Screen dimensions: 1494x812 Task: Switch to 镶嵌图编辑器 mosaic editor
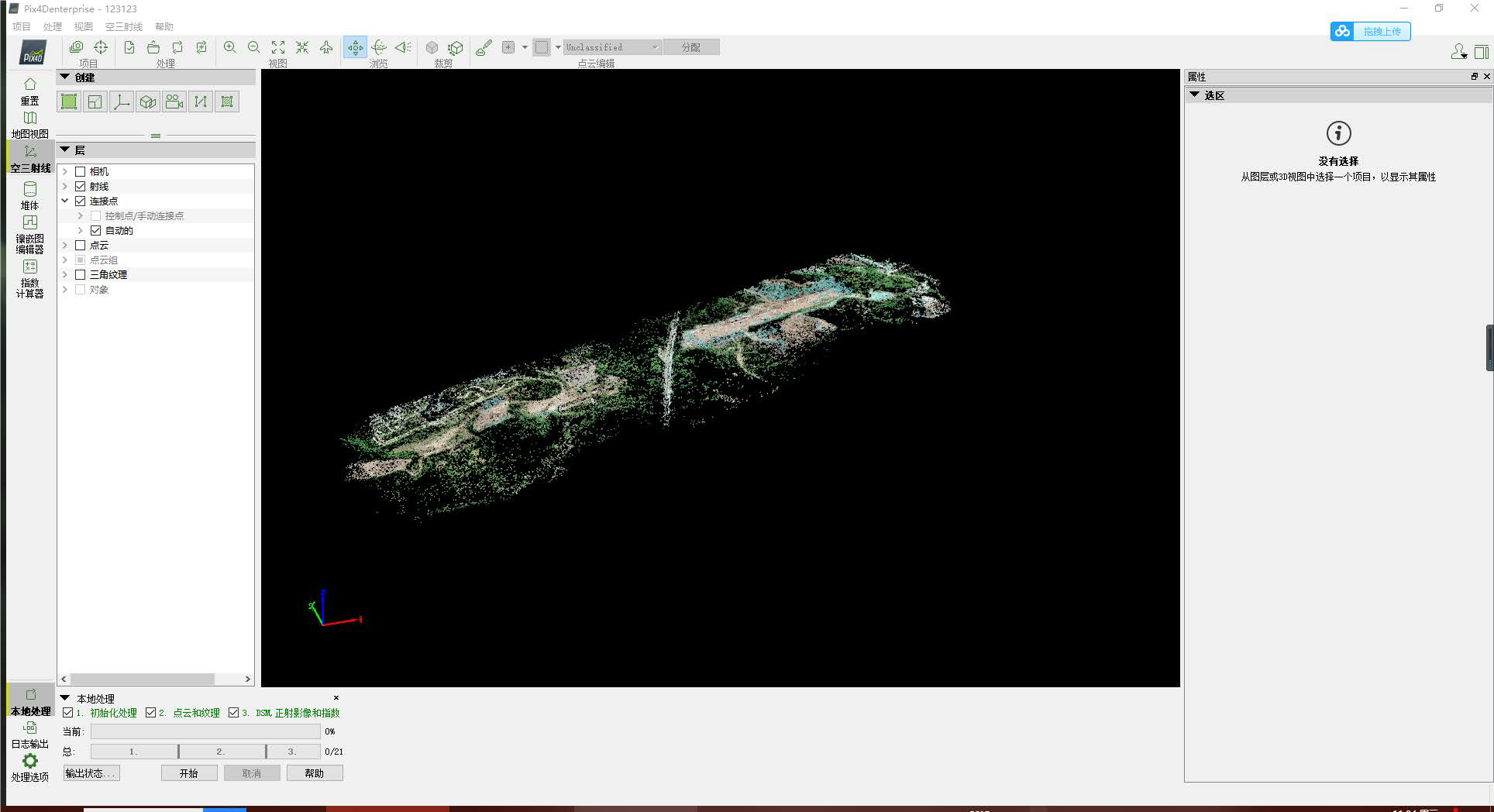(x=29, y=233)
